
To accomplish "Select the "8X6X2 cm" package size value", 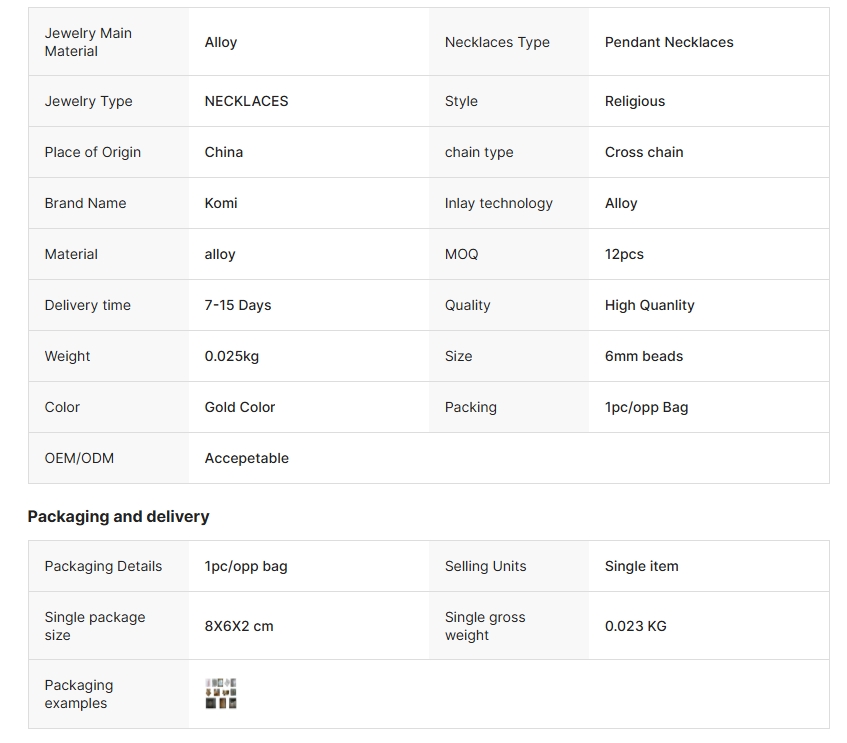I will (x=239, y=626).
